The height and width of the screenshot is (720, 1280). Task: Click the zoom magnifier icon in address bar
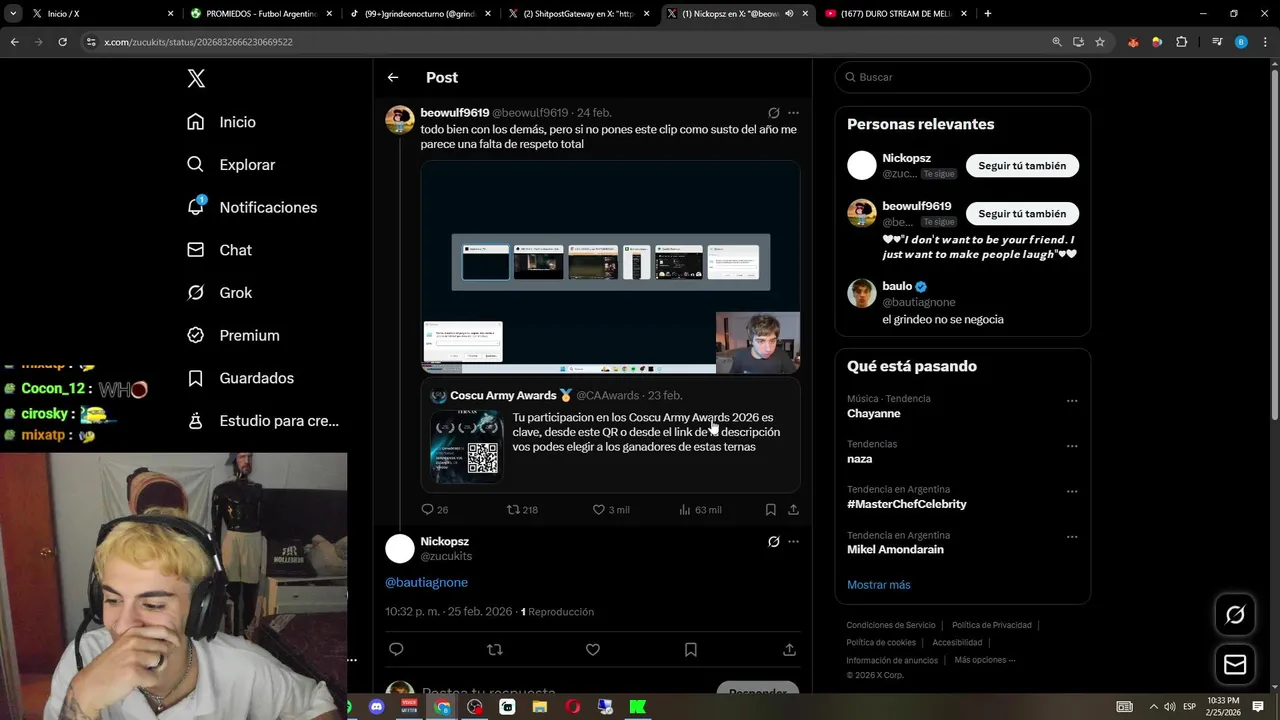[x=1057, y=42]
